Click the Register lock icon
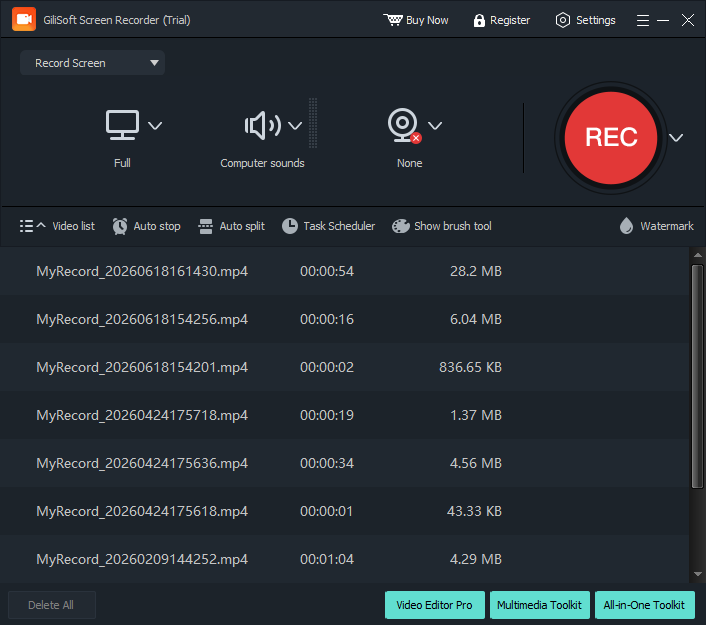The image size is (706, 625). click(x=479, y=20)
